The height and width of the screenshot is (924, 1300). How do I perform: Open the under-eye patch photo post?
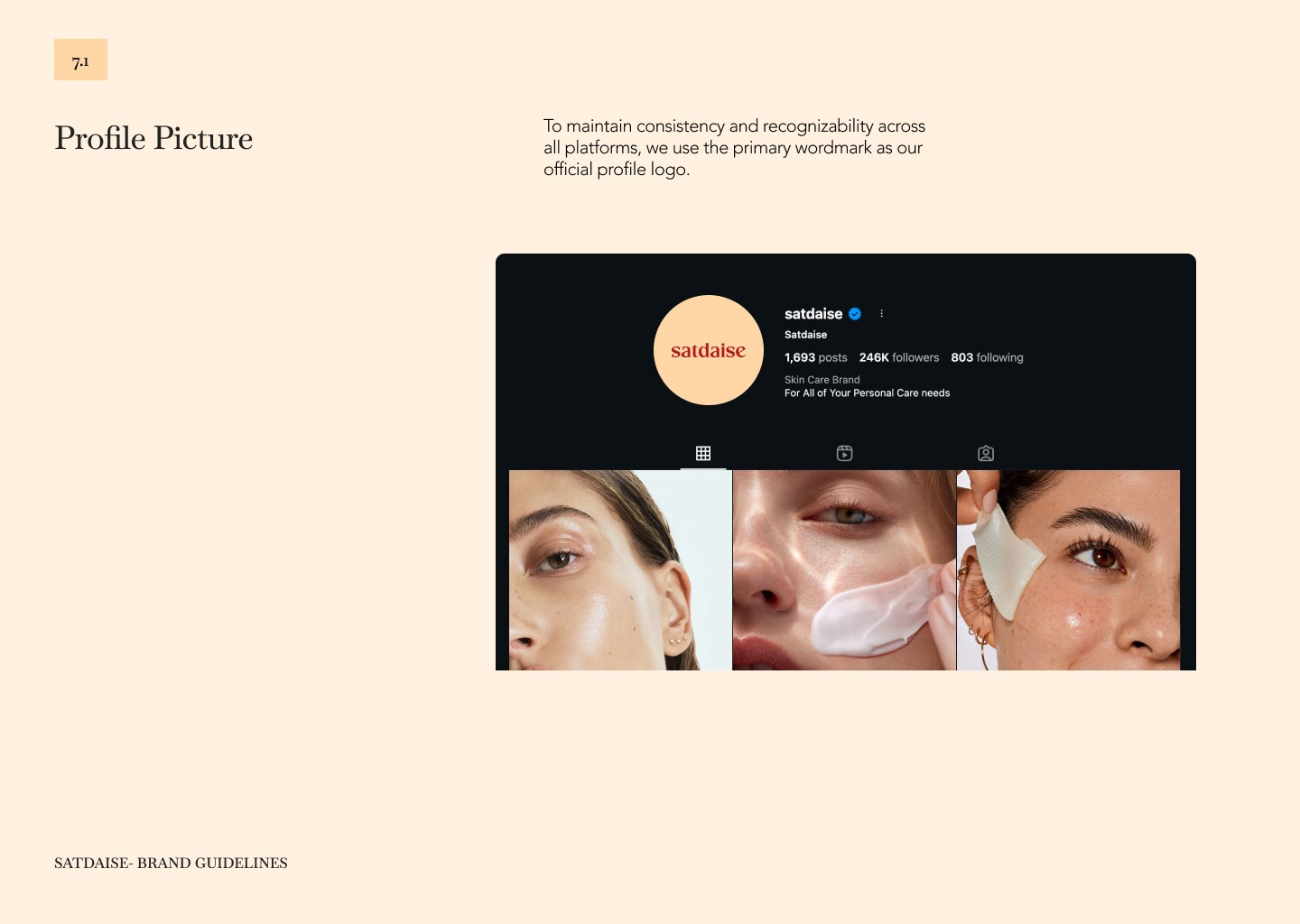point(1068,570)
